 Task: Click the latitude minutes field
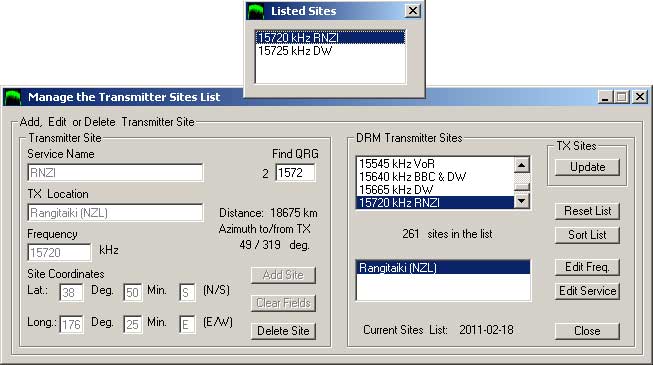pos(132,292)
